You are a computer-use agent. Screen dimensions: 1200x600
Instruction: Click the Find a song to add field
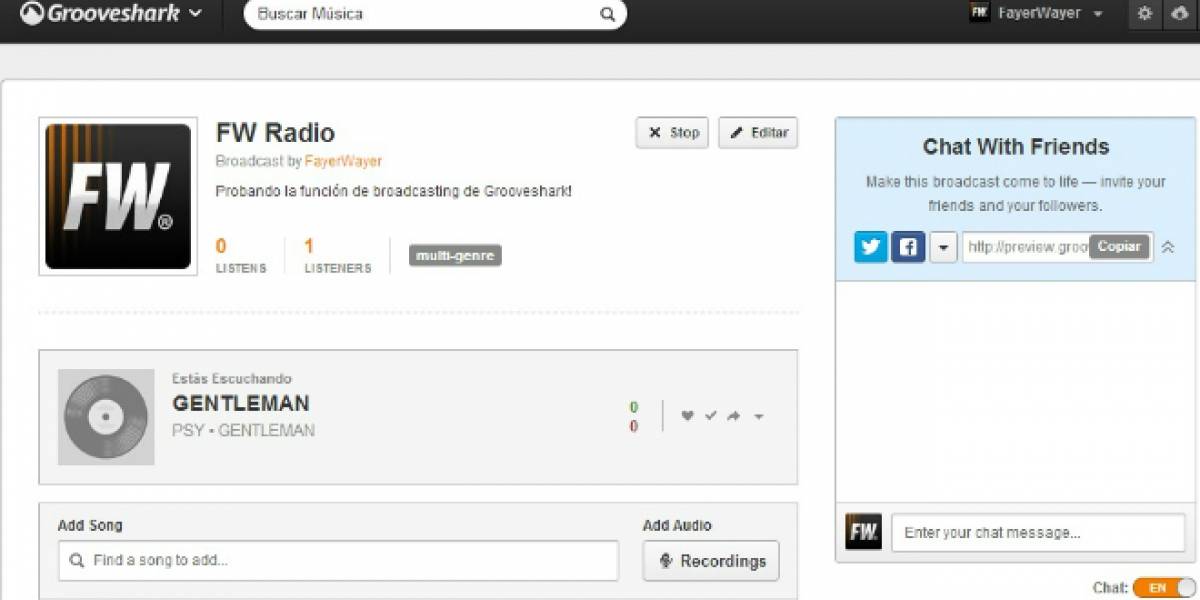pyautogui.click(x=338, y=561)
